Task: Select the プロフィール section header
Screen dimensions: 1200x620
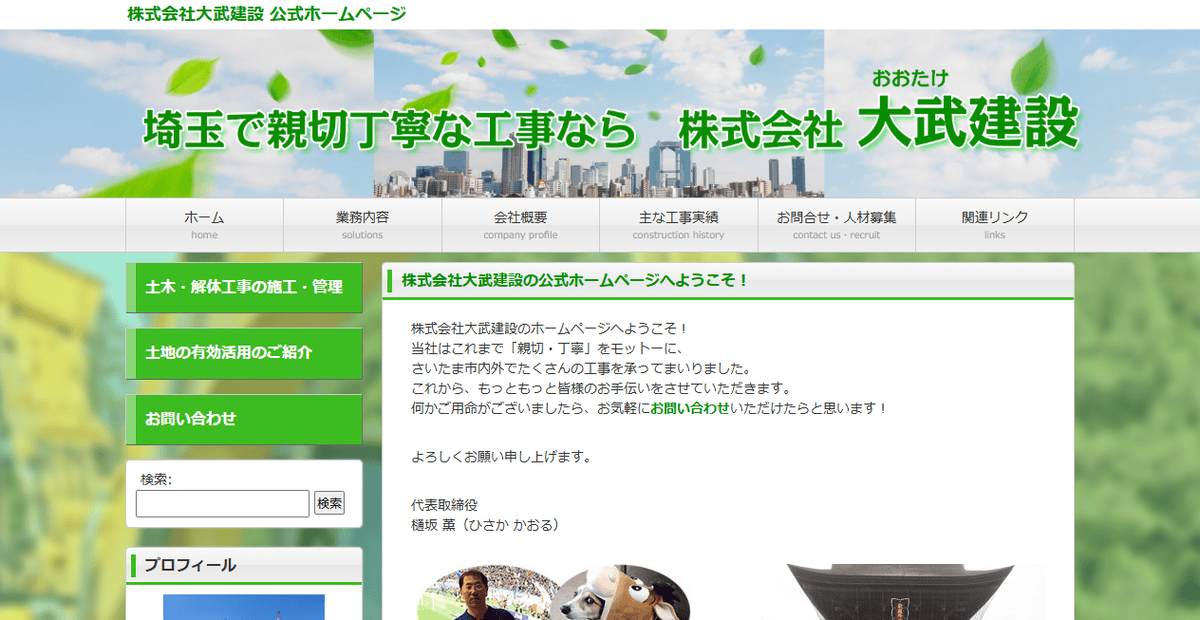Action: pyautogui.click(x=244, y=564)
